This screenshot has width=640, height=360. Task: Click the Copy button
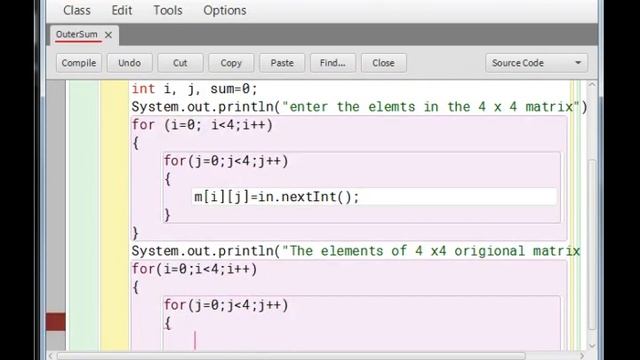(231, 63)
